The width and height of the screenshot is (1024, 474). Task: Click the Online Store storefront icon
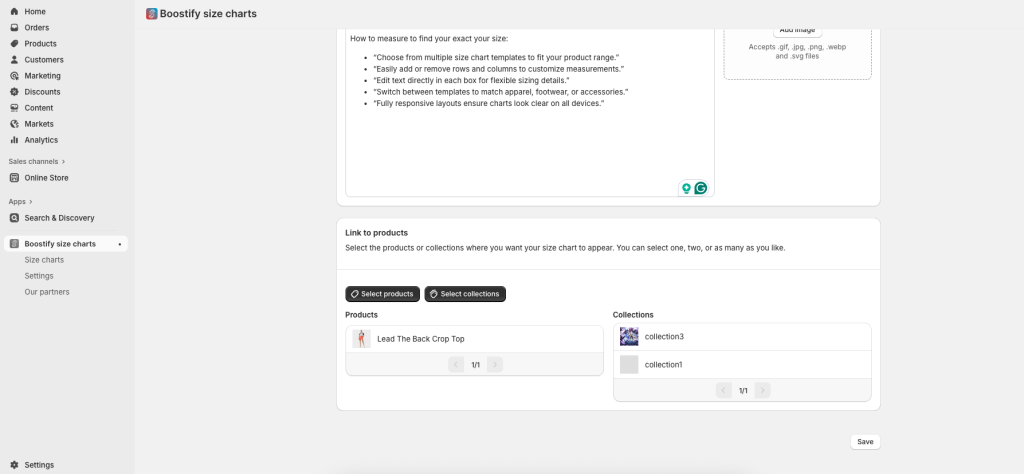[14, 178]
